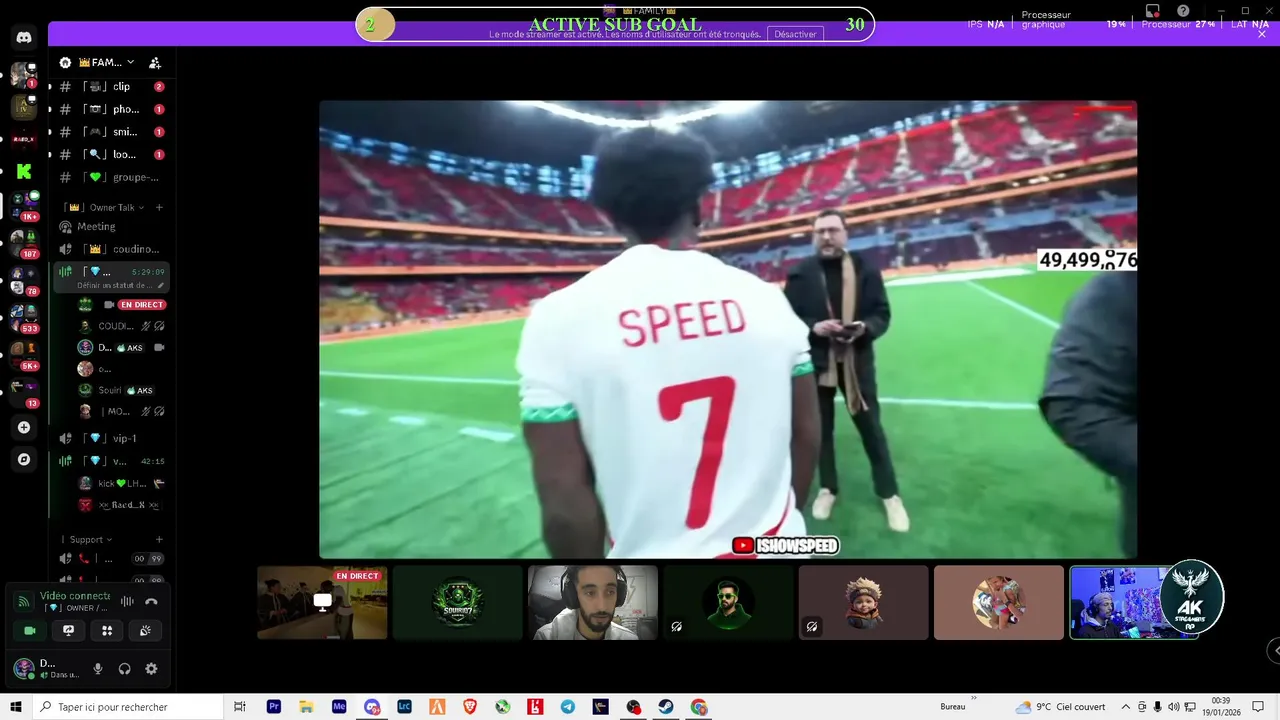Select the pink background avatar tile

(x=999, y=603)
